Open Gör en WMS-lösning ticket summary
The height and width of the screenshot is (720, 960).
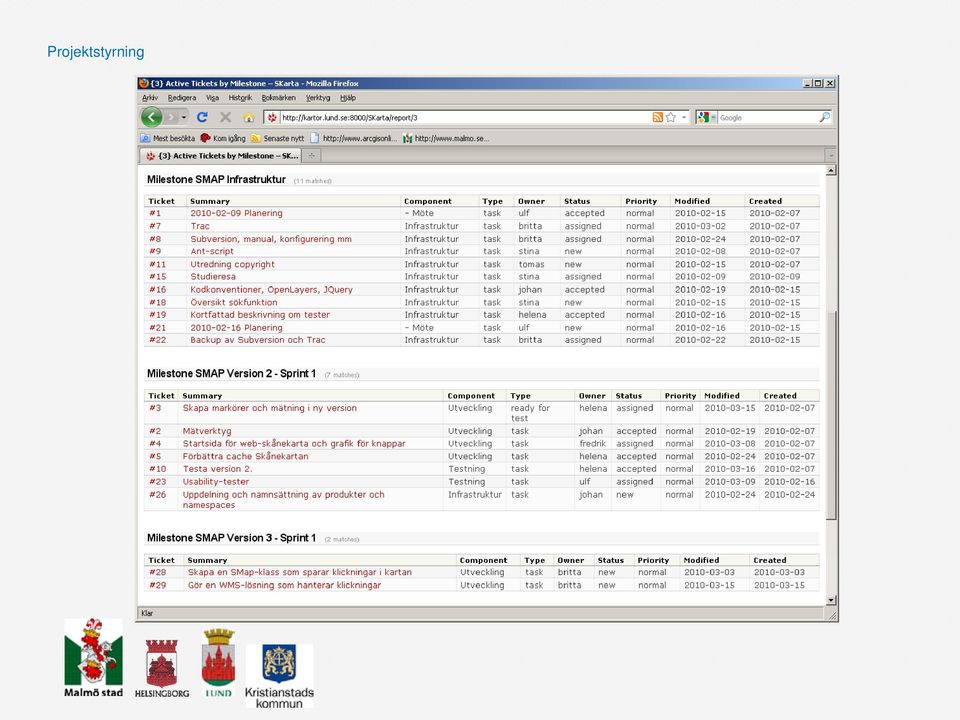(x=284, y=585)
